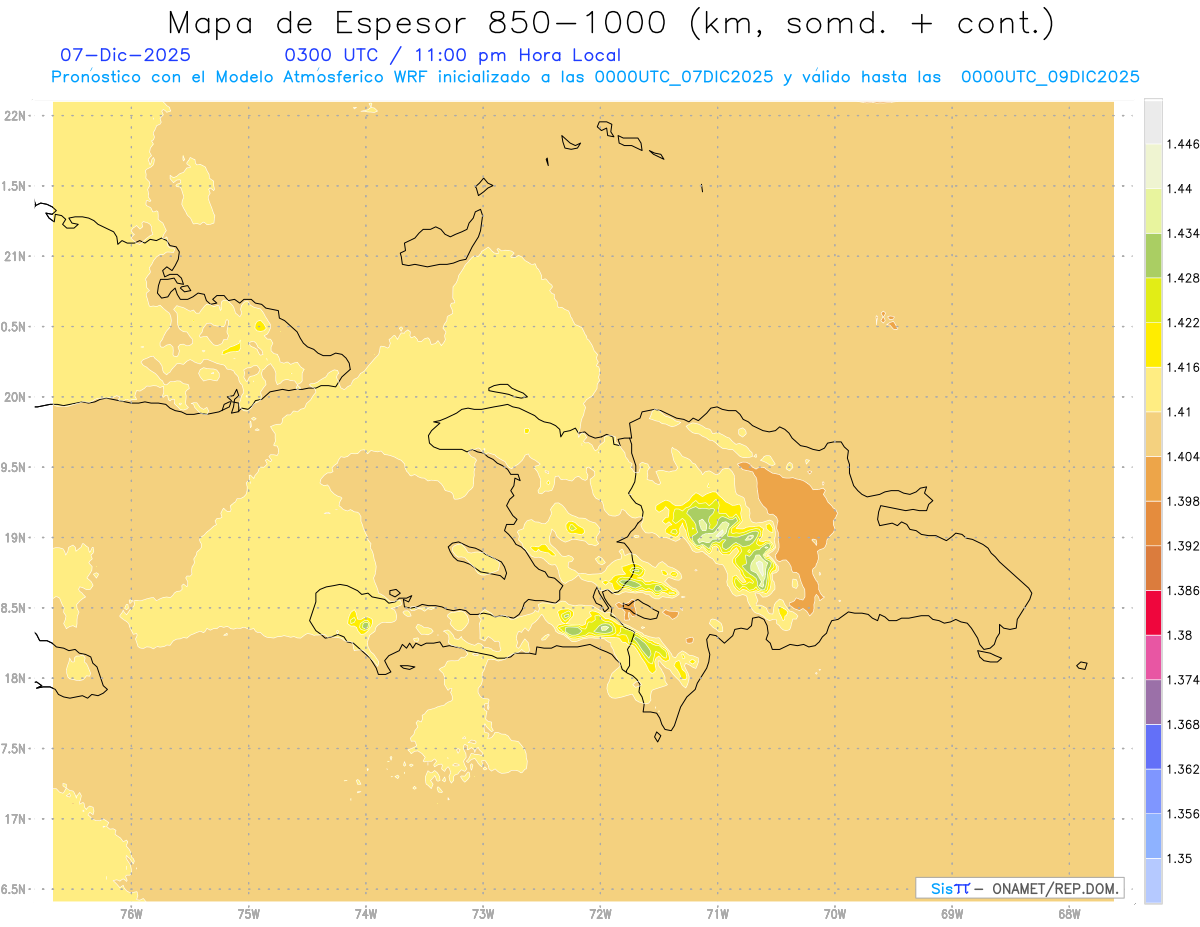Select the 69W longitude label
This screenshot has height=927, width=1200.
point(952,913)
